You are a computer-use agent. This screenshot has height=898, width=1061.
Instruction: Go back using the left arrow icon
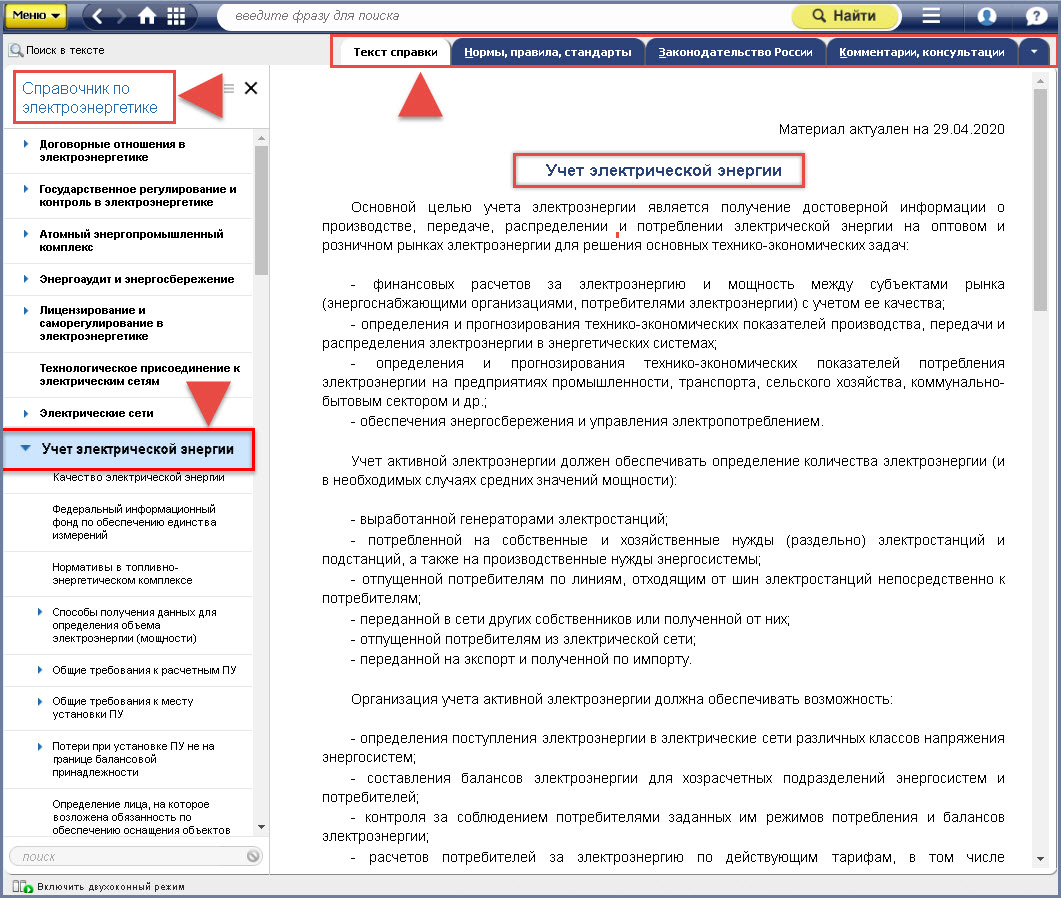click(x=96, y=16)
